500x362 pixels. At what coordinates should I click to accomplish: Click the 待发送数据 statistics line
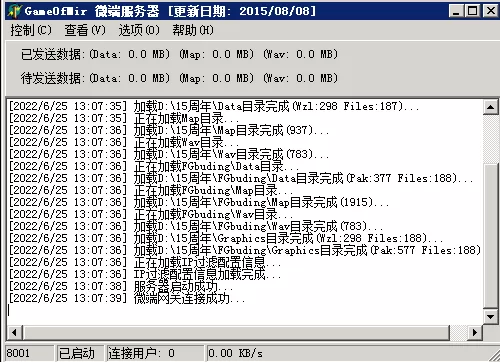(179, 78)
